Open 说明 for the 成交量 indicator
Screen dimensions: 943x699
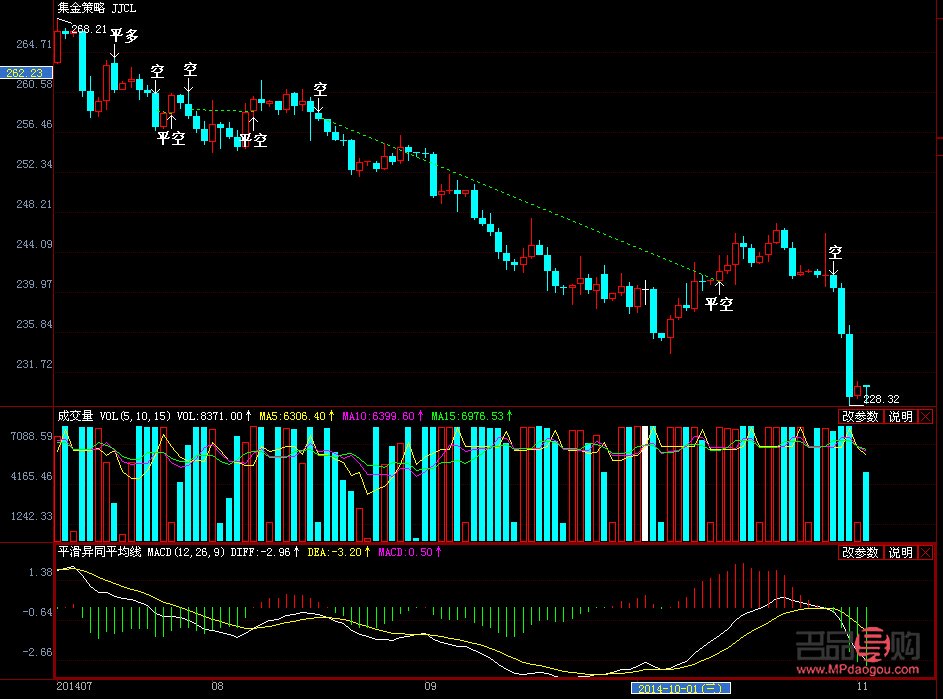click(x=900, y=416)
